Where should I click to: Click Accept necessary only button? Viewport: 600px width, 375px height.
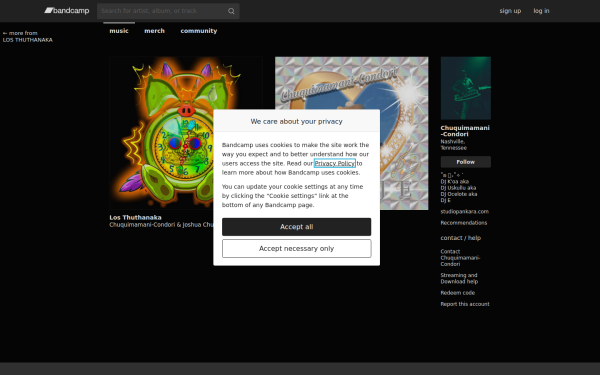coord(297,249)
